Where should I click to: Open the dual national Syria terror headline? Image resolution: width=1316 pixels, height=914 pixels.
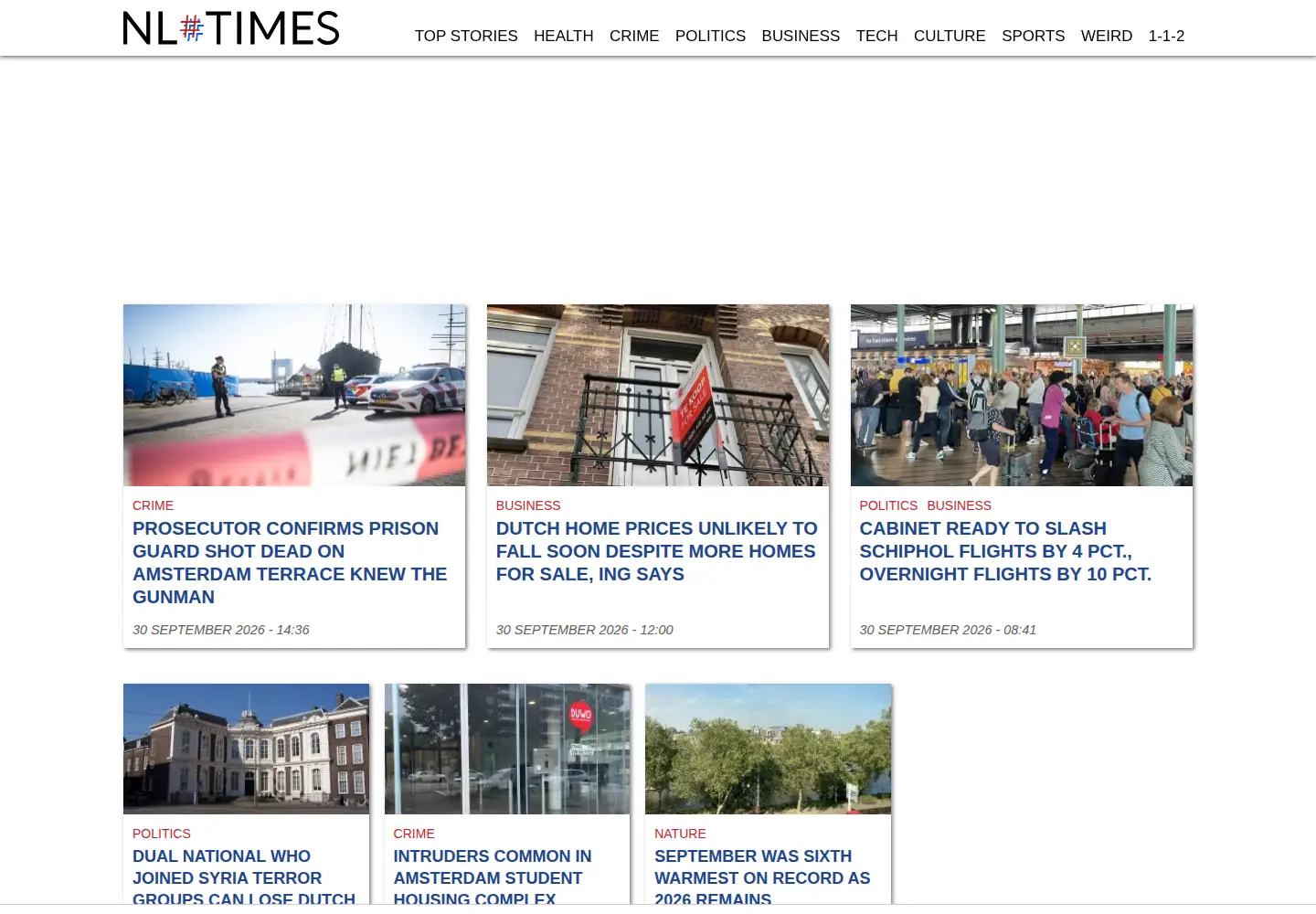tap(244, 877)
